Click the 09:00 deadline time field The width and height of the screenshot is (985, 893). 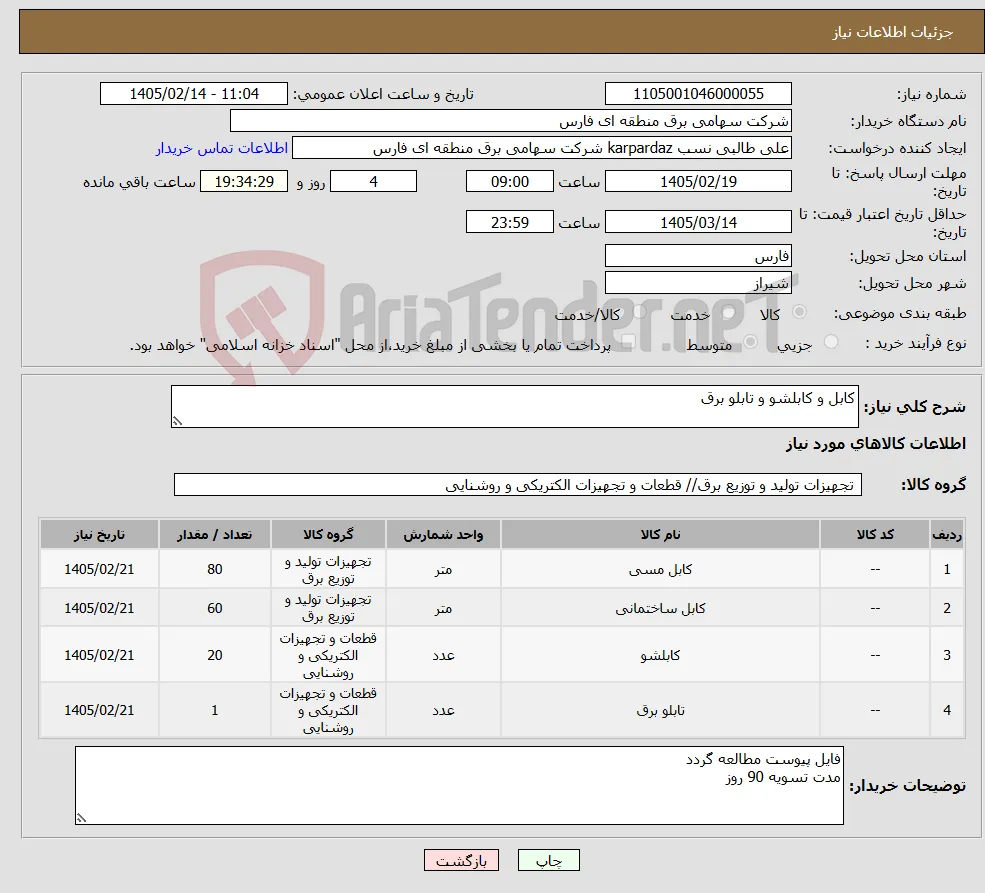point(509,181)
